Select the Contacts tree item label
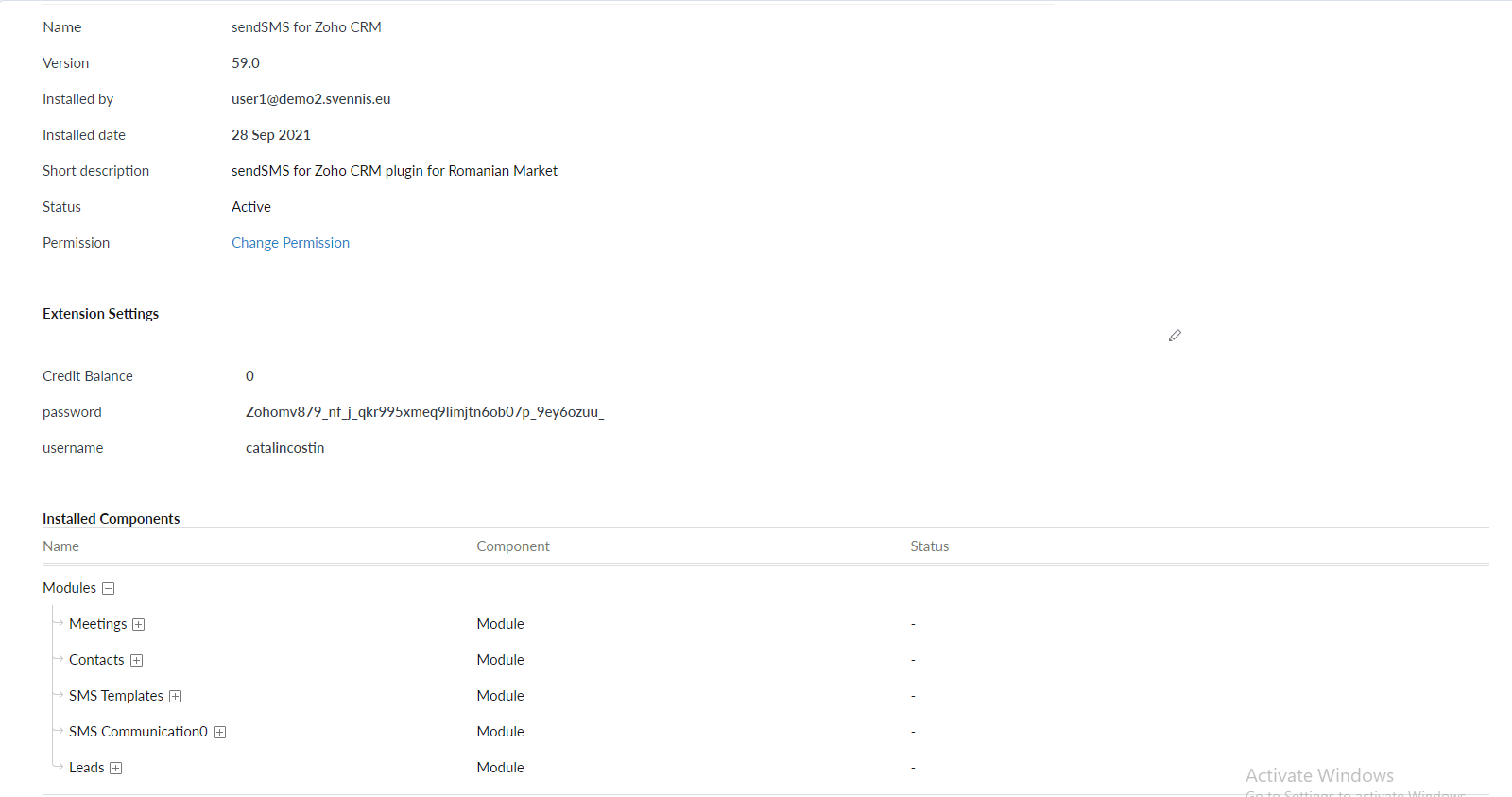Viewport: 1512px width, 797px height. (96, 660)
